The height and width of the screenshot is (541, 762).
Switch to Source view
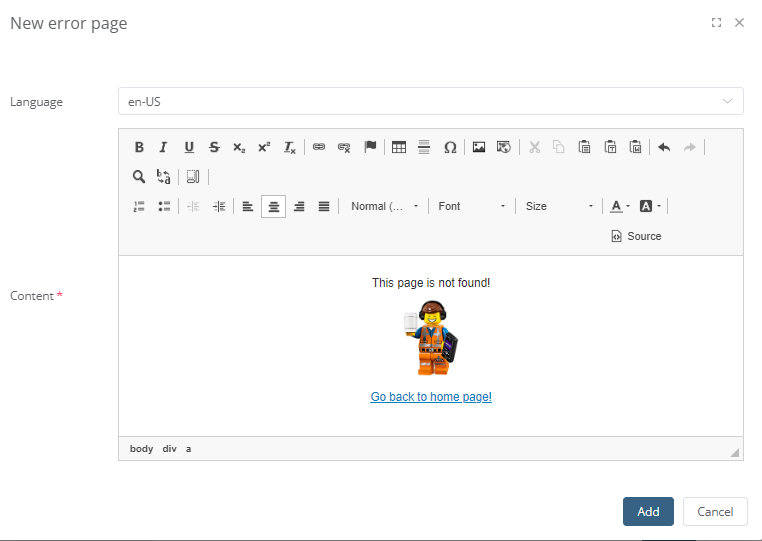pyautogui.click(x=636, y=236)
